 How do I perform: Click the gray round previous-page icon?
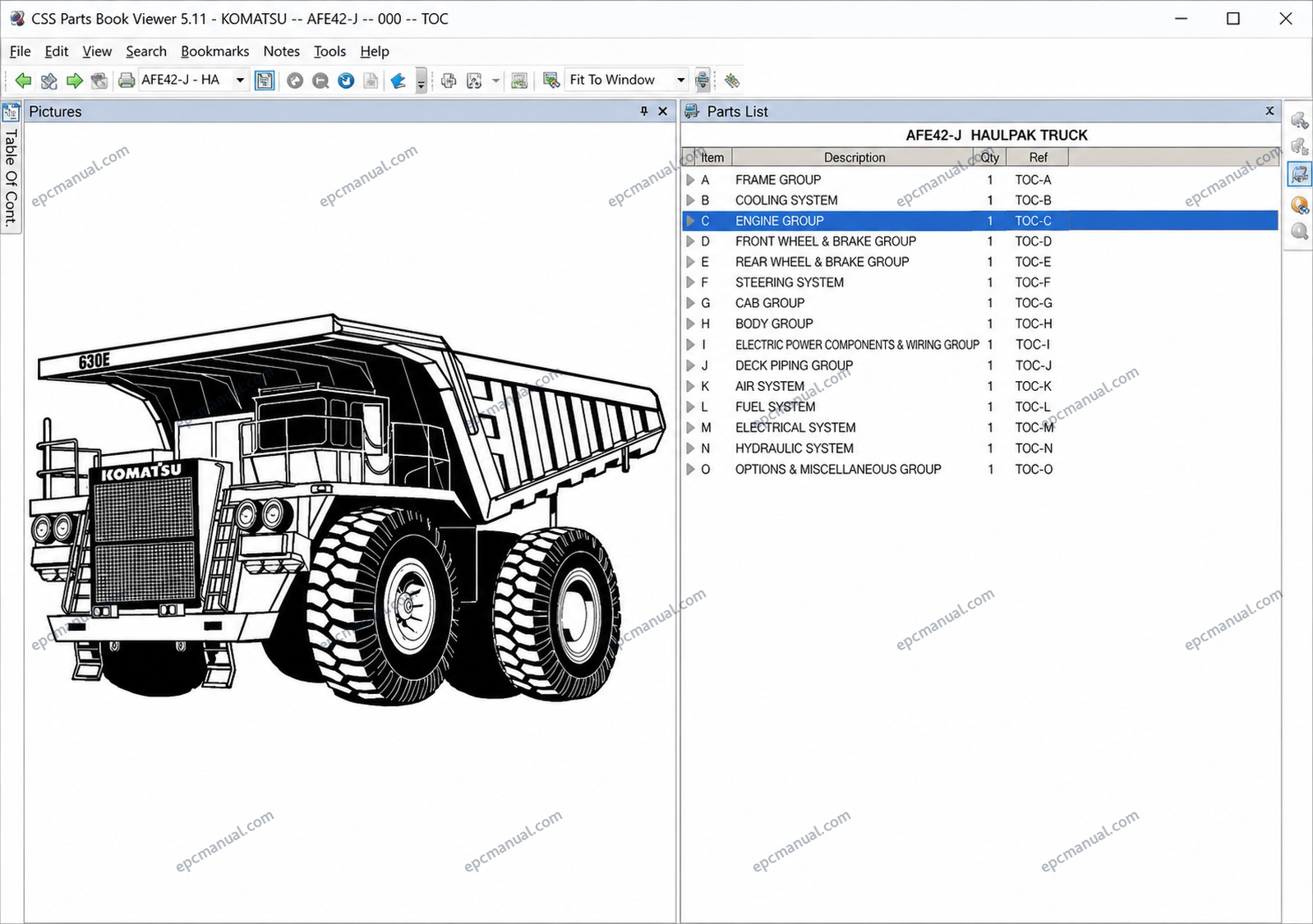point(295,80)
